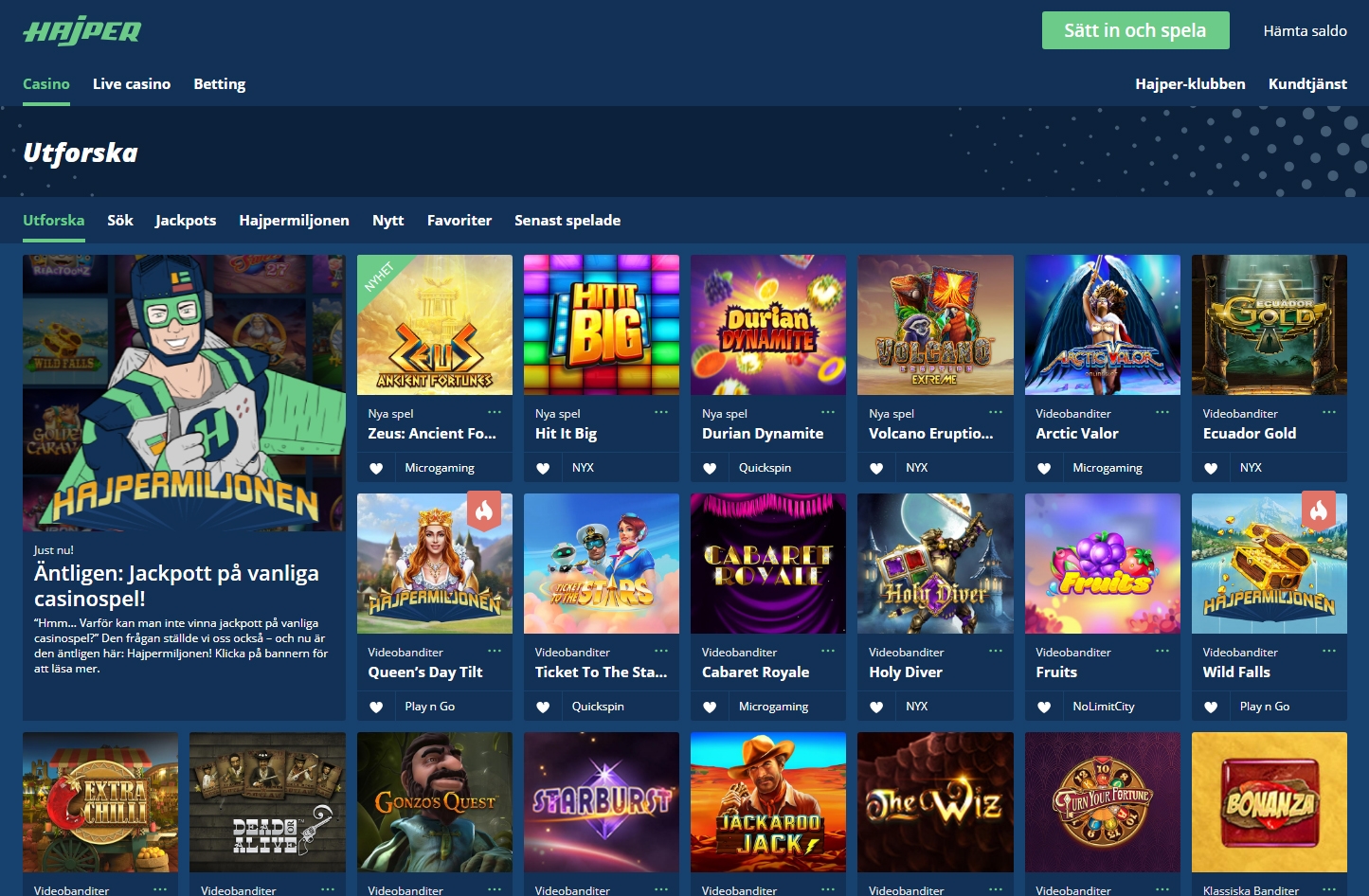Open the Starburst game thumbnail
This screenshot has height=896, width=1369.
(x=602, y=802)
